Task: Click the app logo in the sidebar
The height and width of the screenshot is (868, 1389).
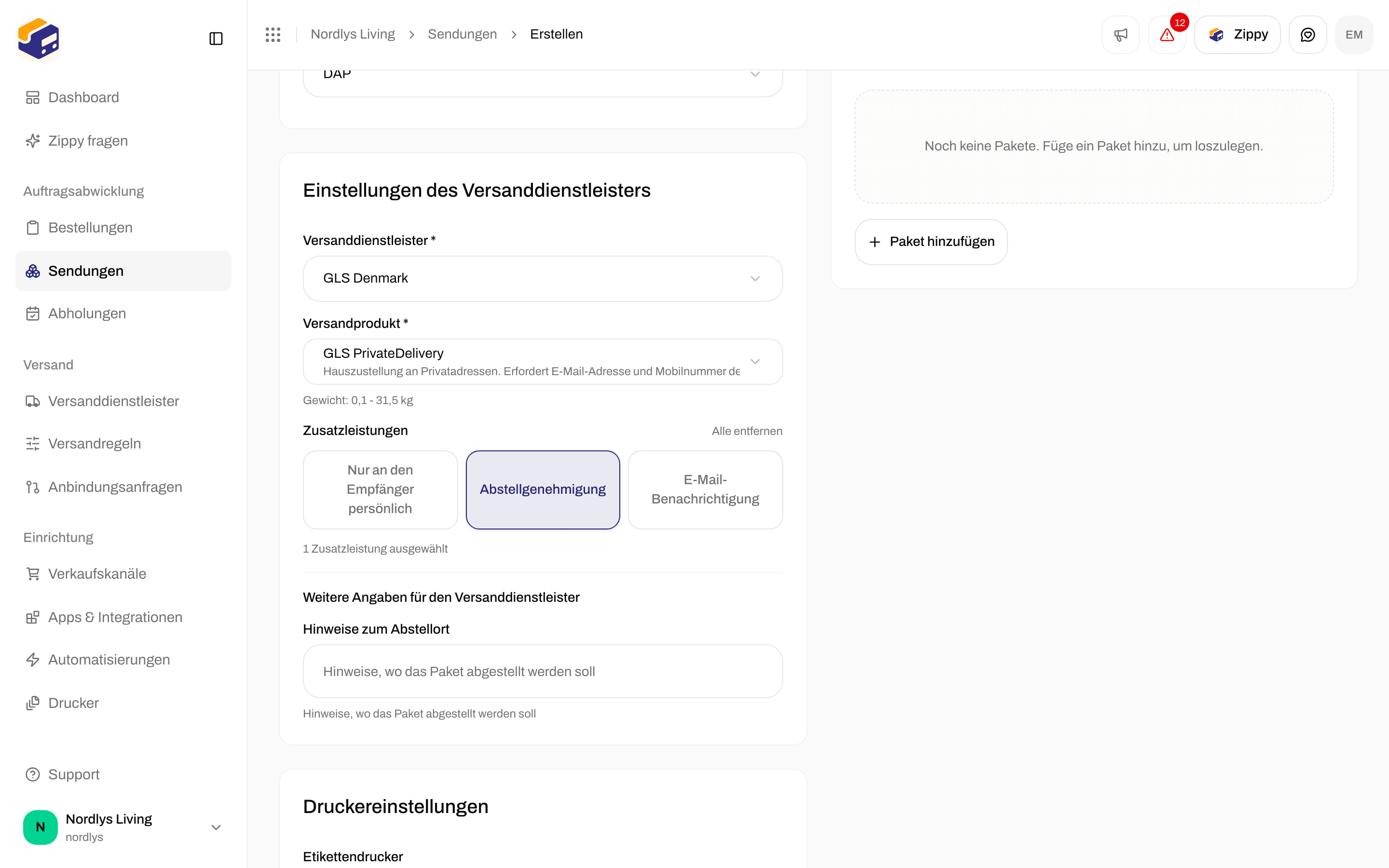Action: (x=39, y=39)
